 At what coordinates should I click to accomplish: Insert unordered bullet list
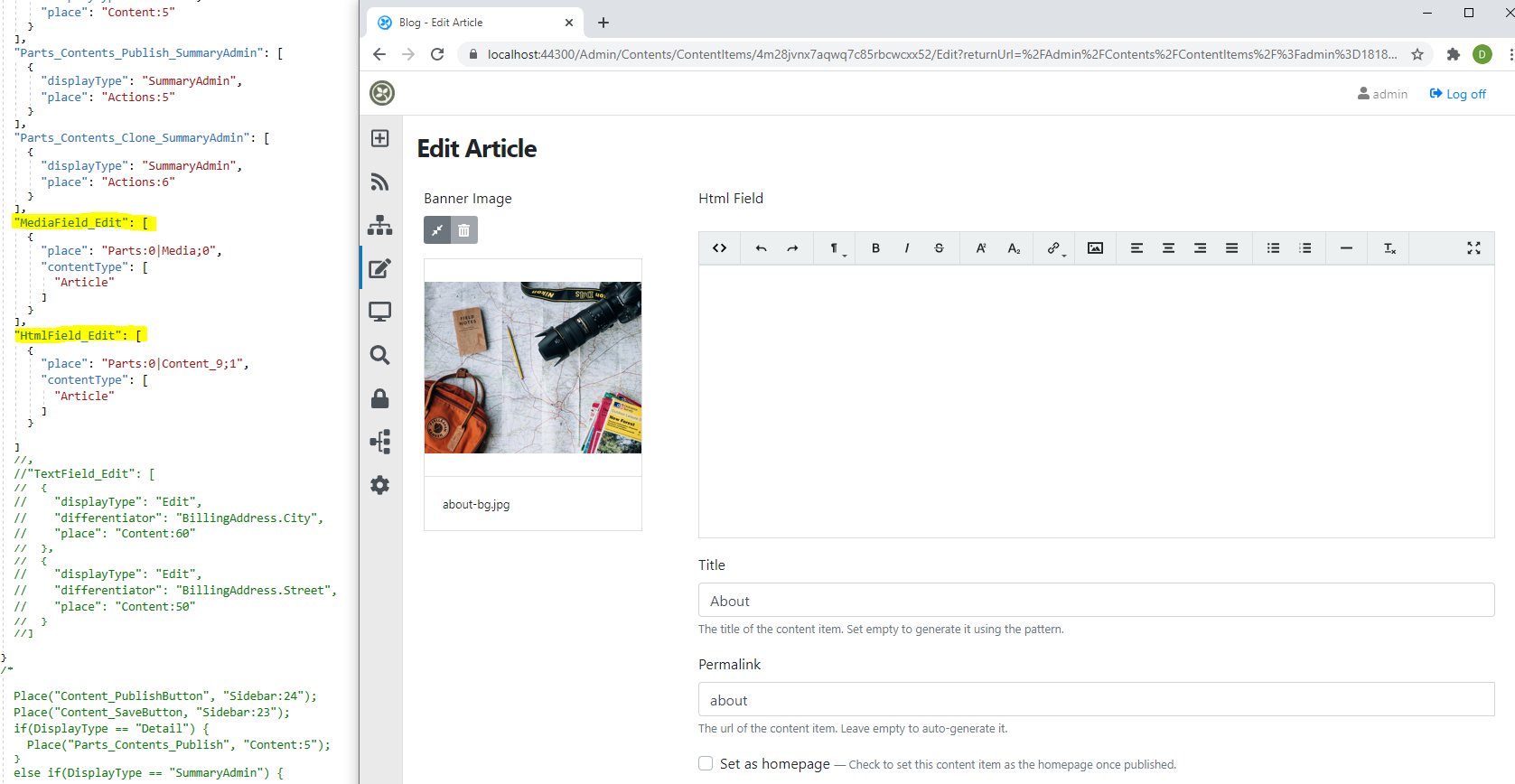[1273, 248]
